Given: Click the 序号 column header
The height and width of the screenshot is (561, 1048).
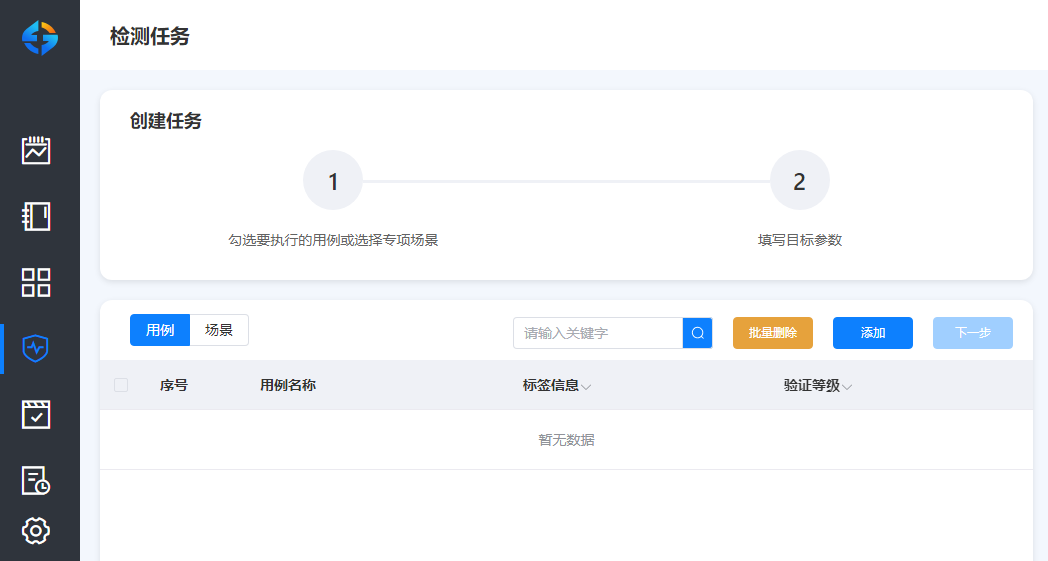Looking at the screenshot, I should coord(174,385).
